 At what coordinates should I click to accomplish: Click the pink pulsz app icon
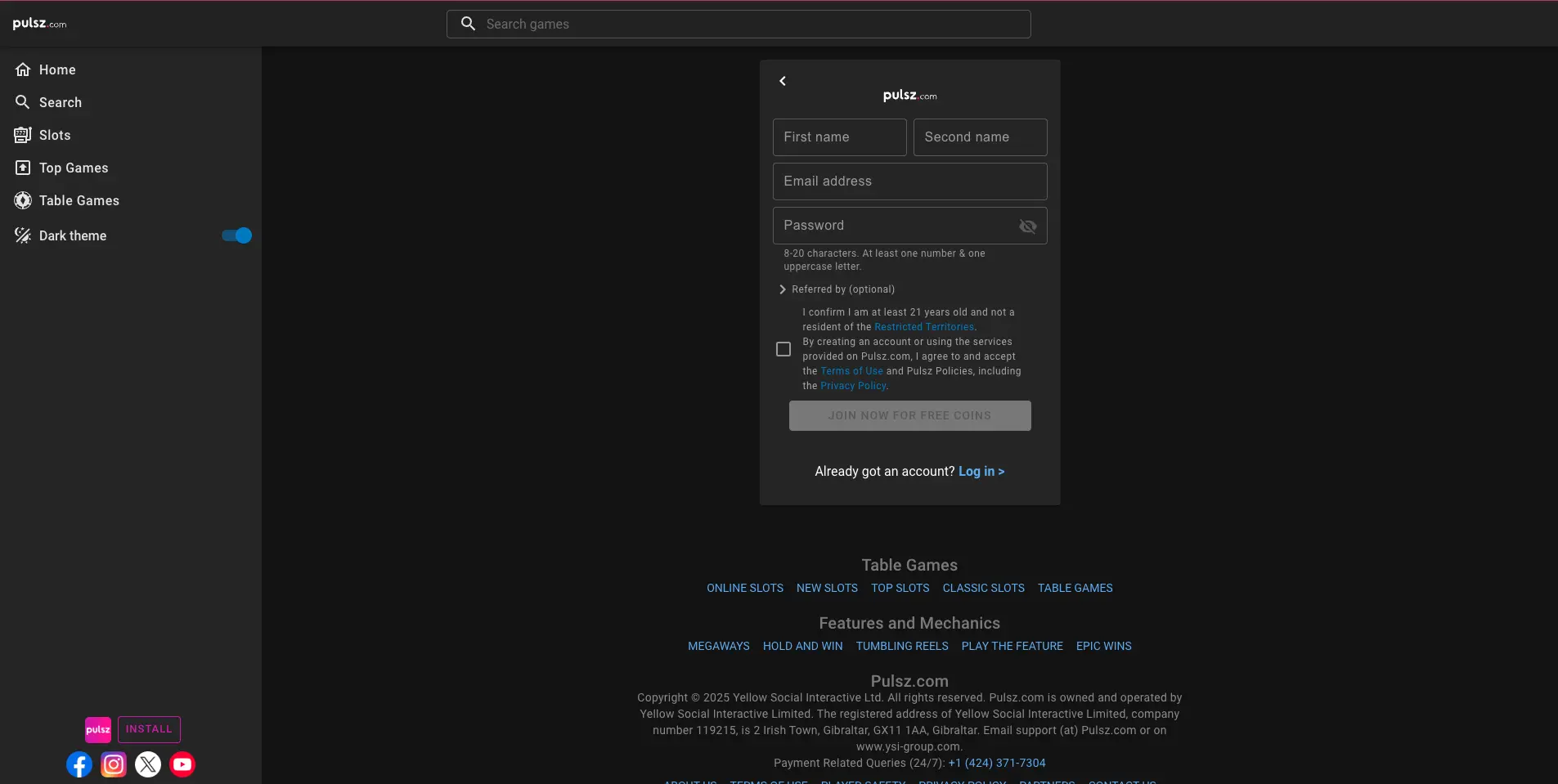click(x=98, y=729)
